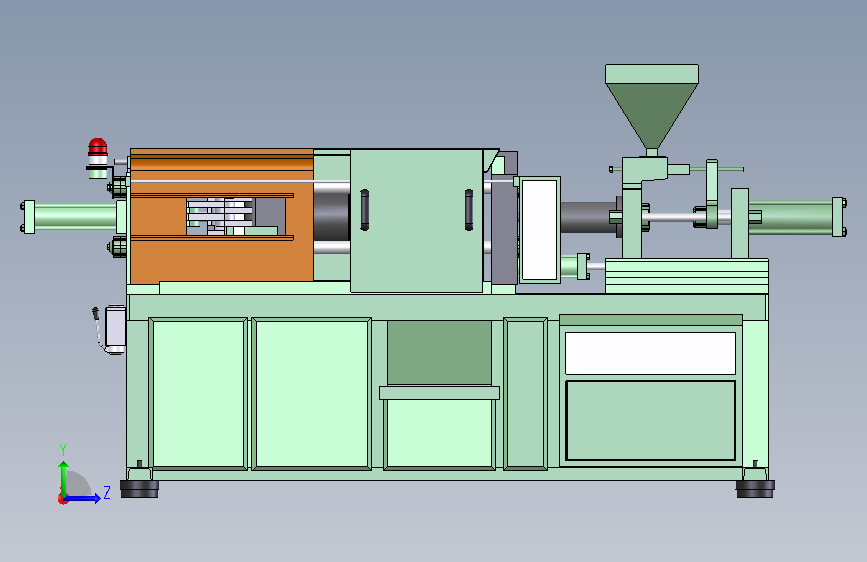Select the dark green recess in base center

tap(439, 352)
